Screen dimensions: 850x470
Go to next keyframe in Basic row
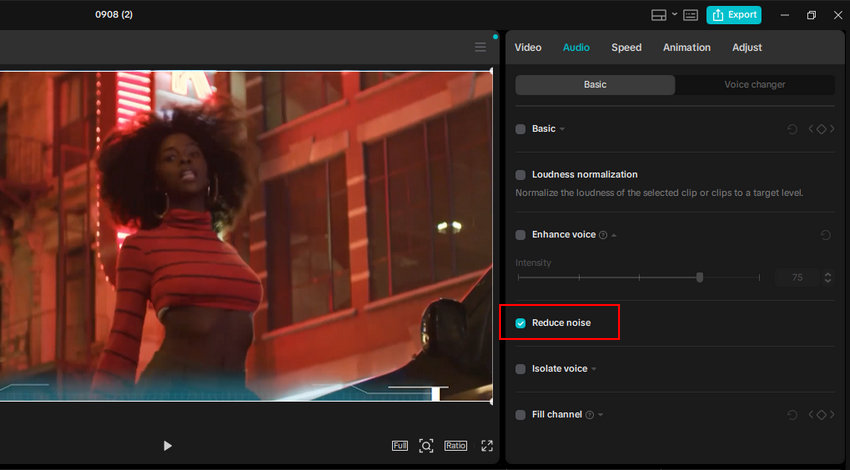pyautogui.click(x=832, y=129)
